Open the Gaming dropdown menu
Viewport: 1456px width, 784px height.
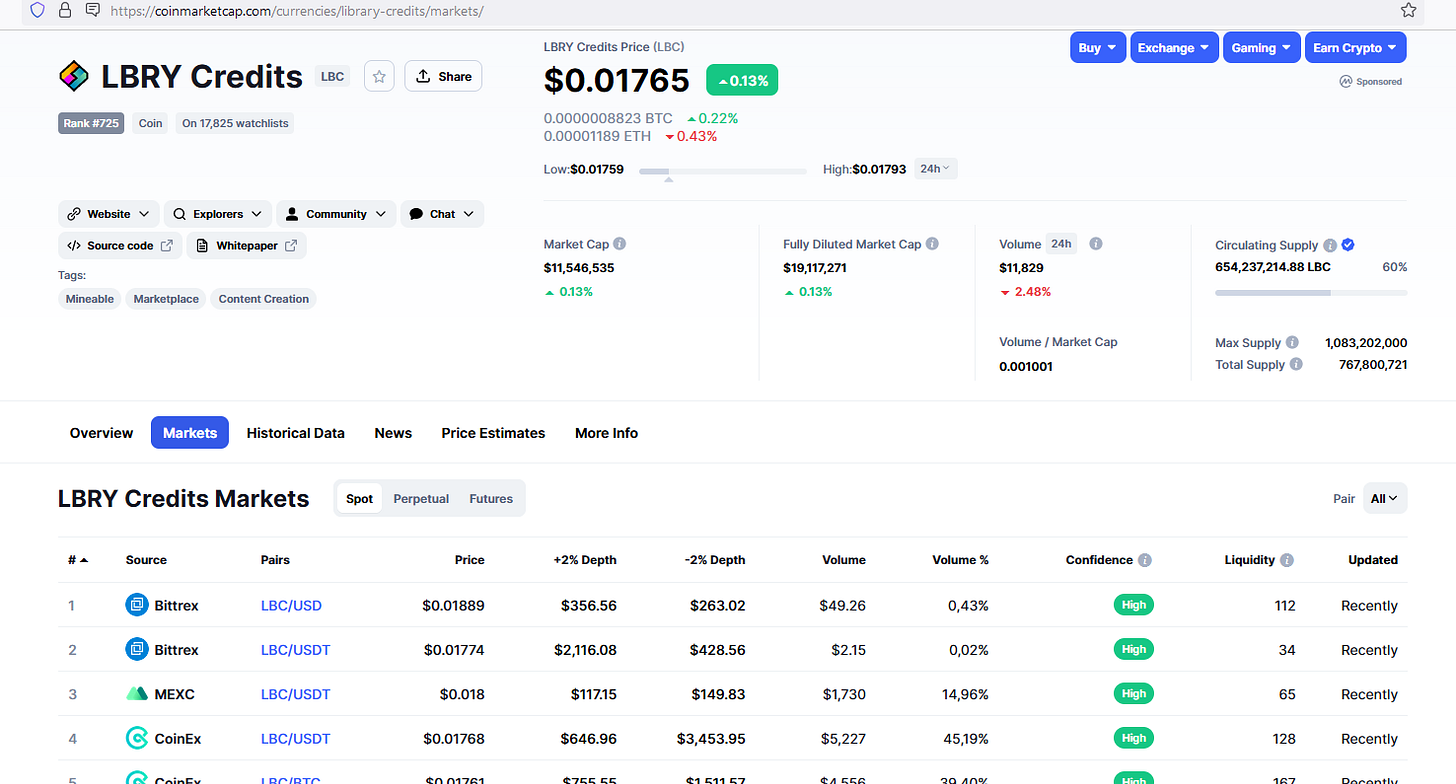(x=1261, y=48)
